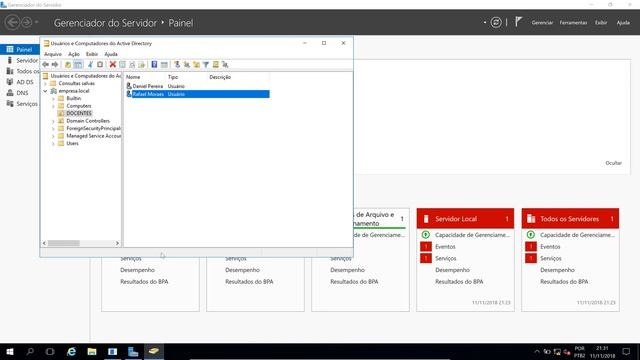Open File Explorer from taskbar
Screen dimensions: 640x360
92,351
